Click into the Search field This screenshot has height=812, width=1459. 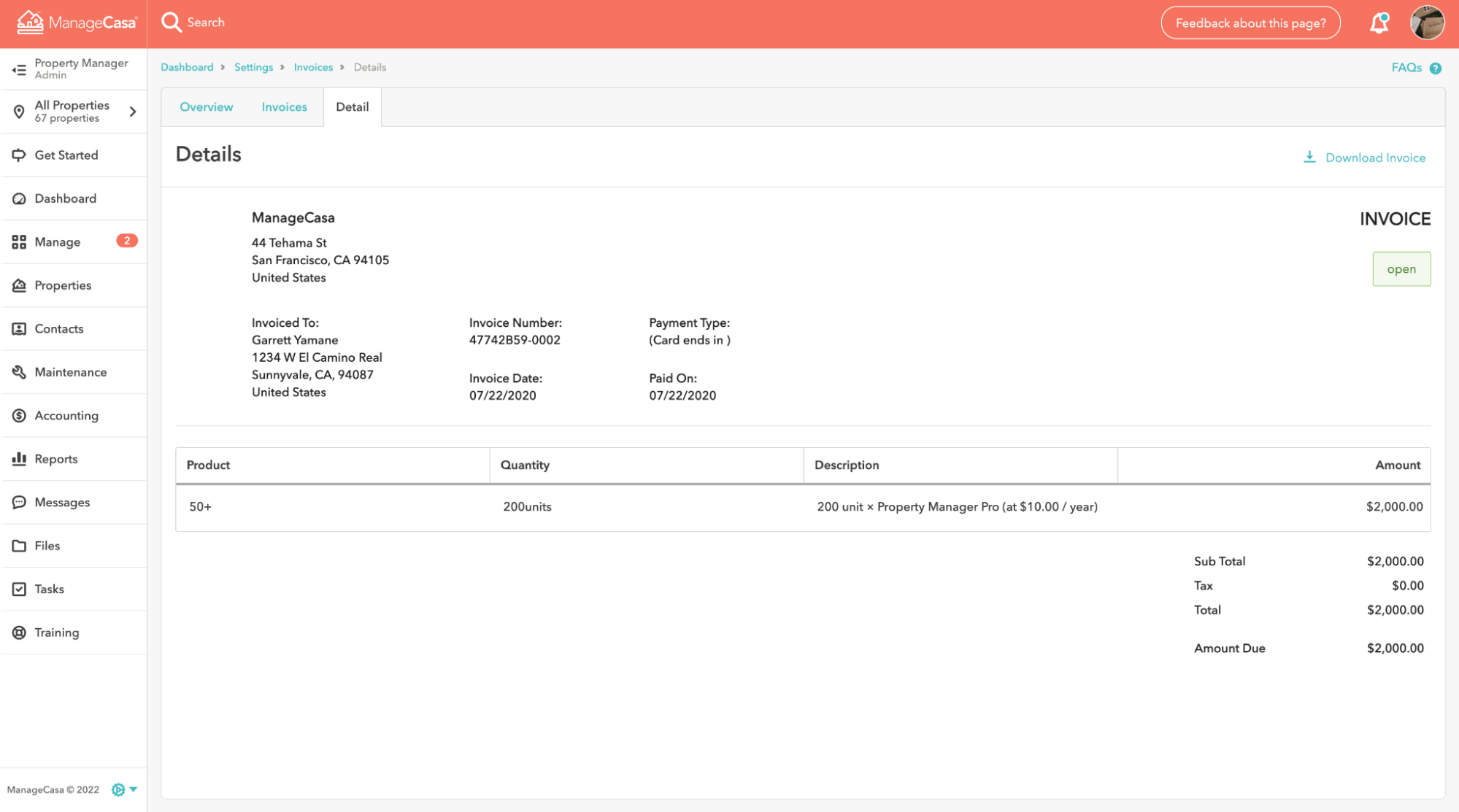[206, 23]
